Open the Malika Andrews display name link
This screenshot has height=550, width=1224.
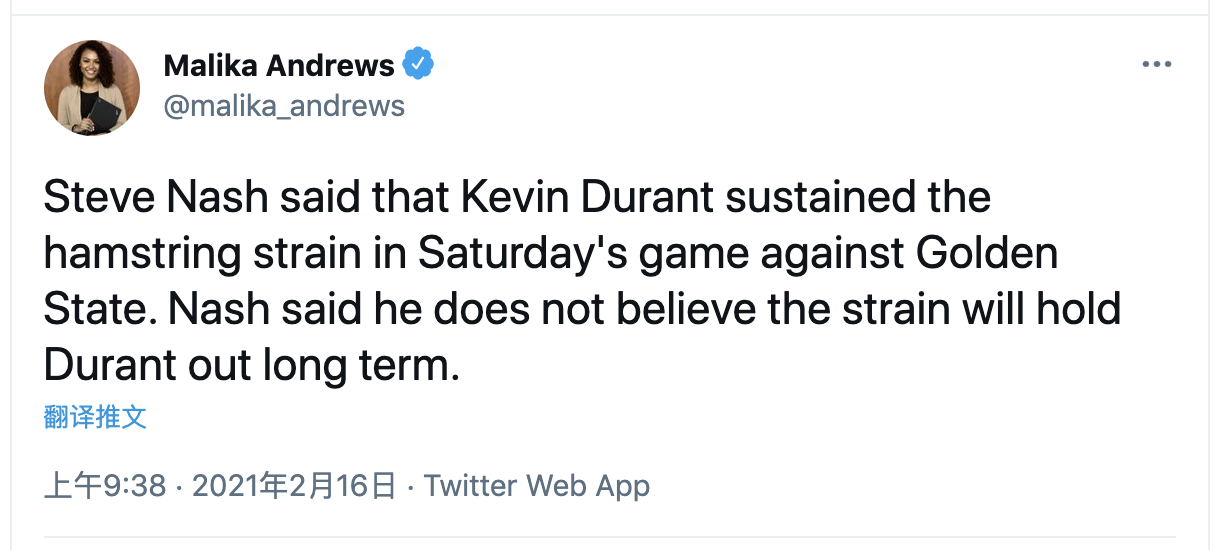(x=279, y=66)
